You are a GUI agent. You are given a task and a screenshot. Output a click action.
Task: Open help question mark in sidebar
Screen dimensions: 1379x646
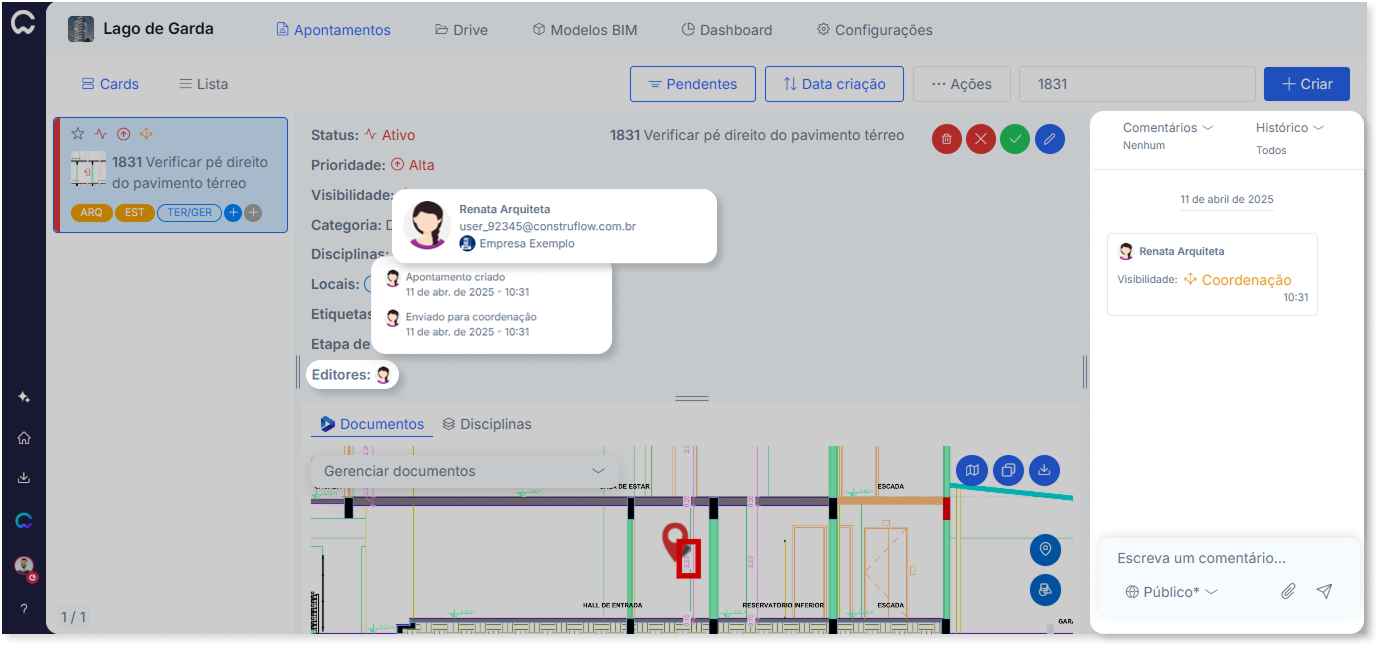click(24, 608)
